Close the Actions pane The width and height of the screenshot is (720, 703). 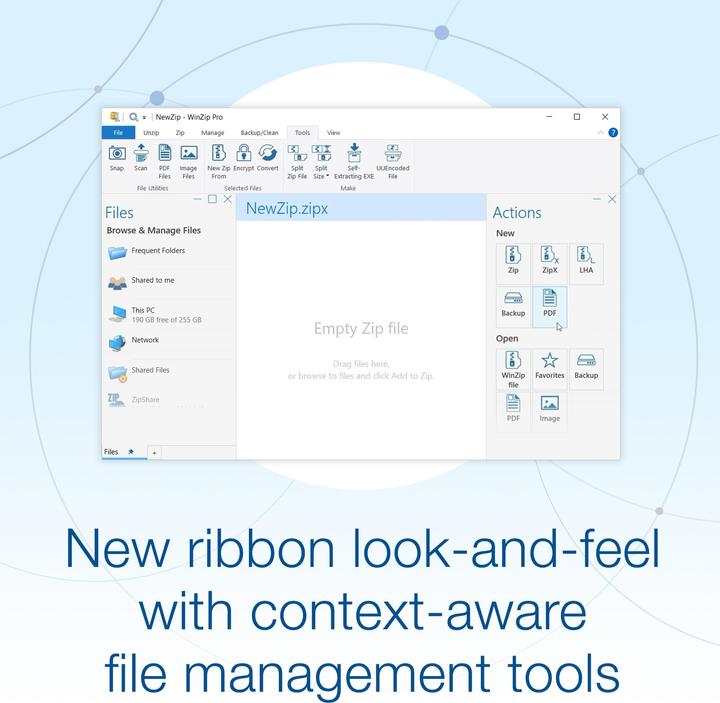[612, 199]
